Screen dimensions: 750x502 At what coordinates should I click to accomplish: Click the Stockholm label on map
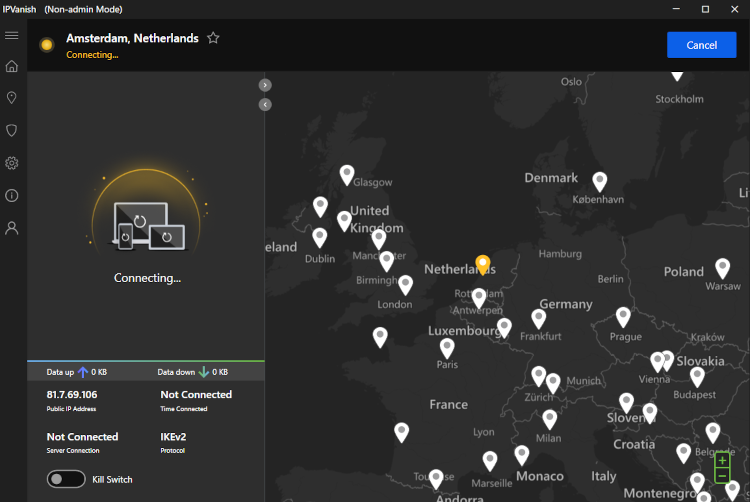click(x=679, y=99)
